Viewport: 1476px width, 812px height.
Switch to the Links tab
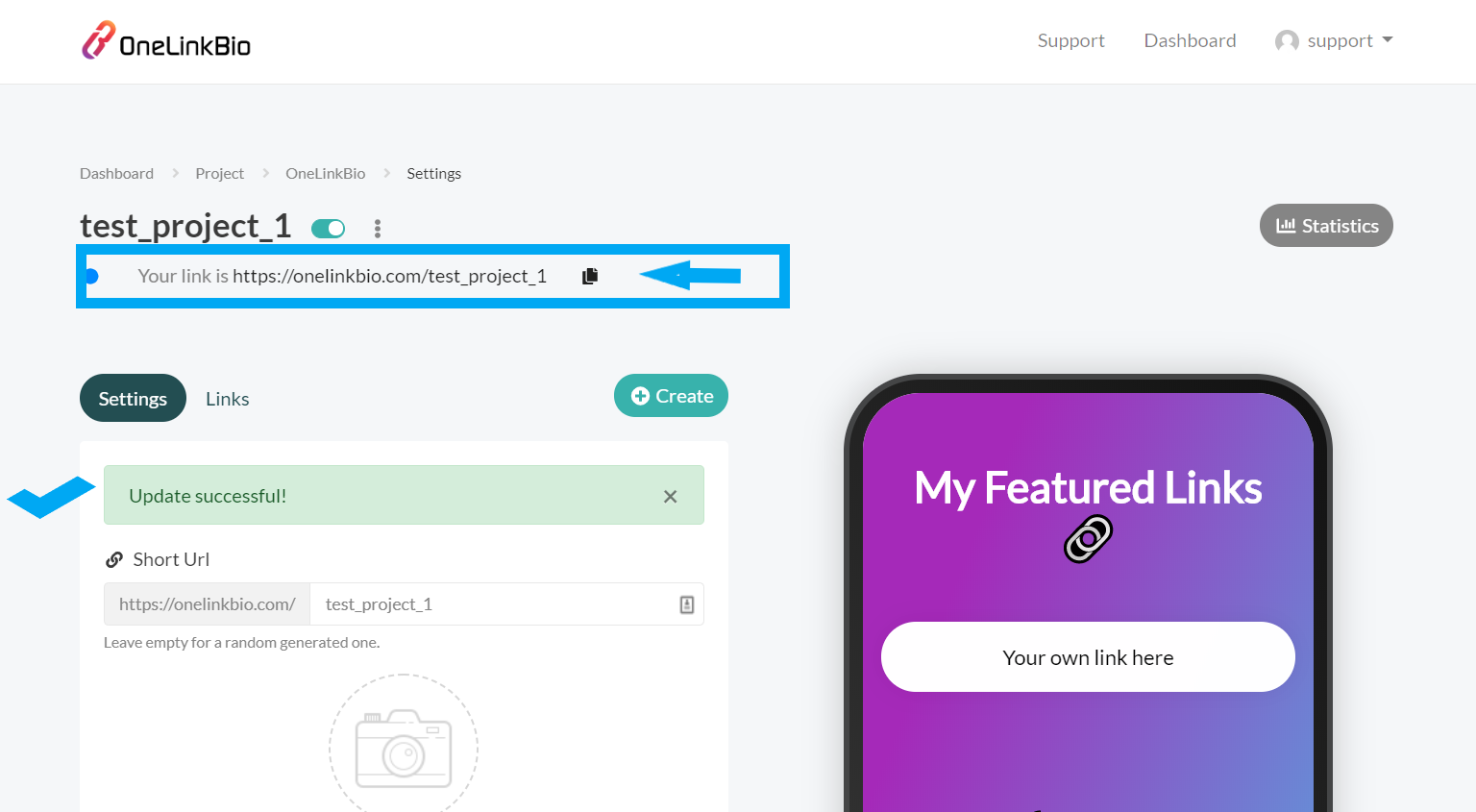228,399
